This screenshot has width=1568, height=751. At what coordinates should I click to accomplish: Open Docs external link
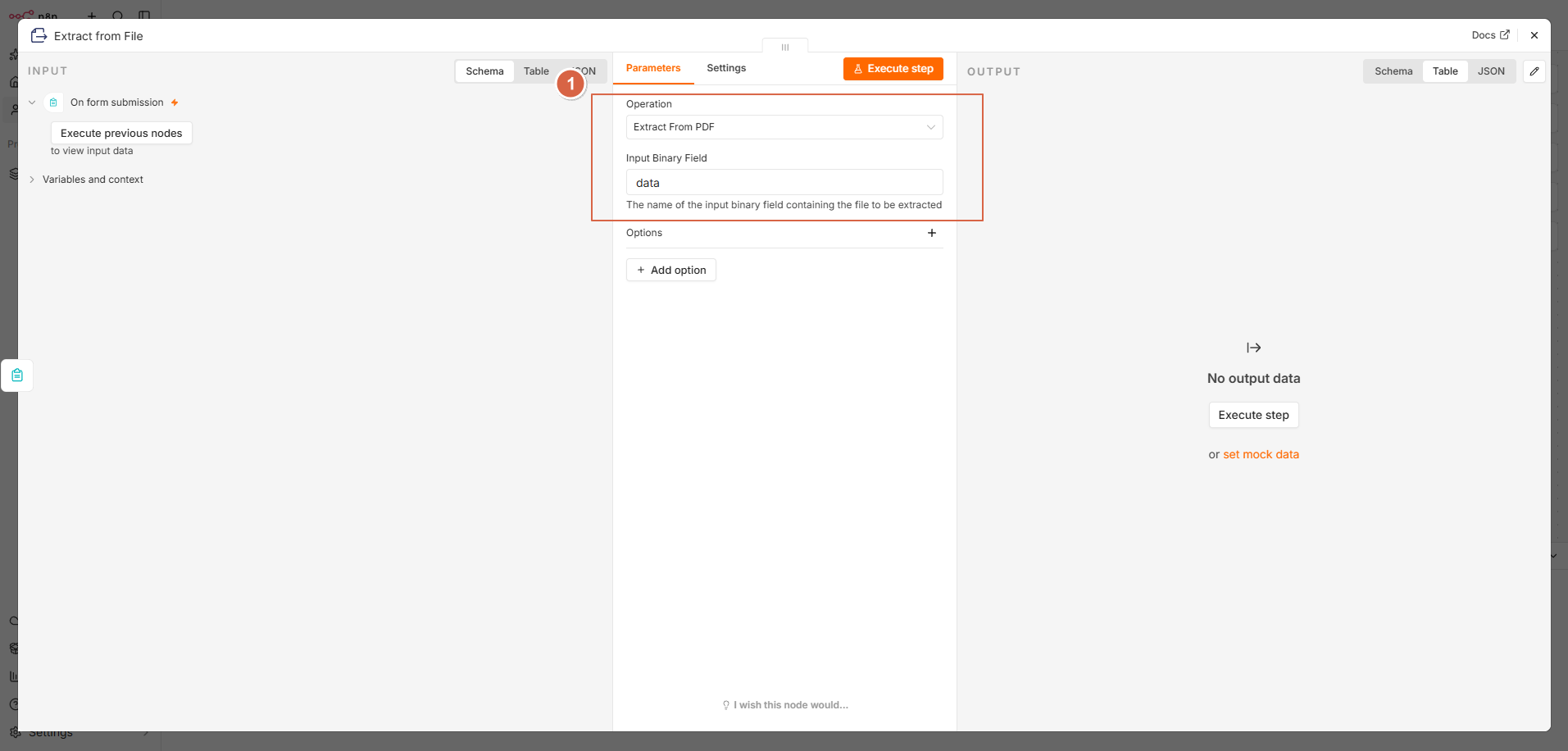pos(1490,35)
